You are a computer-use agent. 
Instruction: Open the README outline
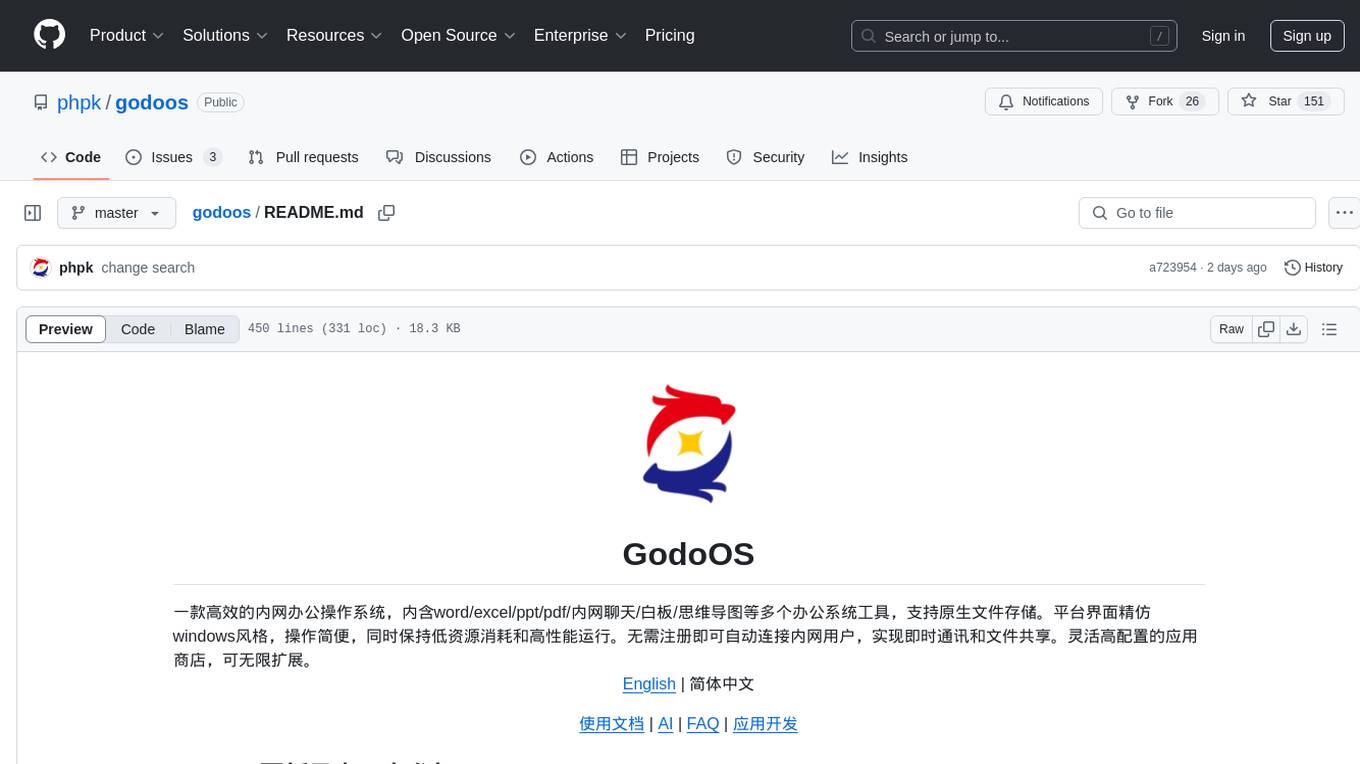(x=1329, y=329)
